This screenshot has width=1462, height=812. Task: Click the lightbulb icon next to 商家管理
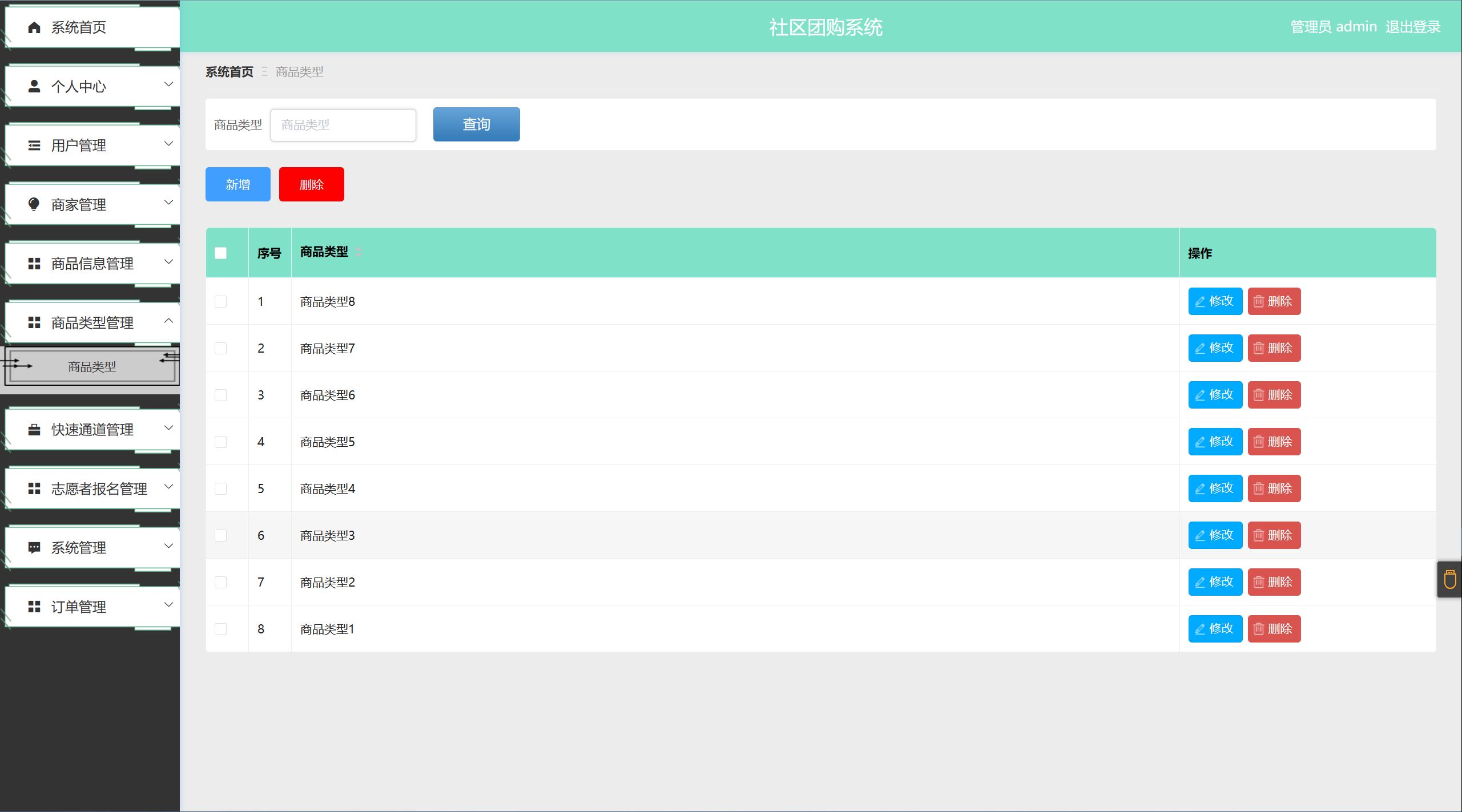(34, 204)
